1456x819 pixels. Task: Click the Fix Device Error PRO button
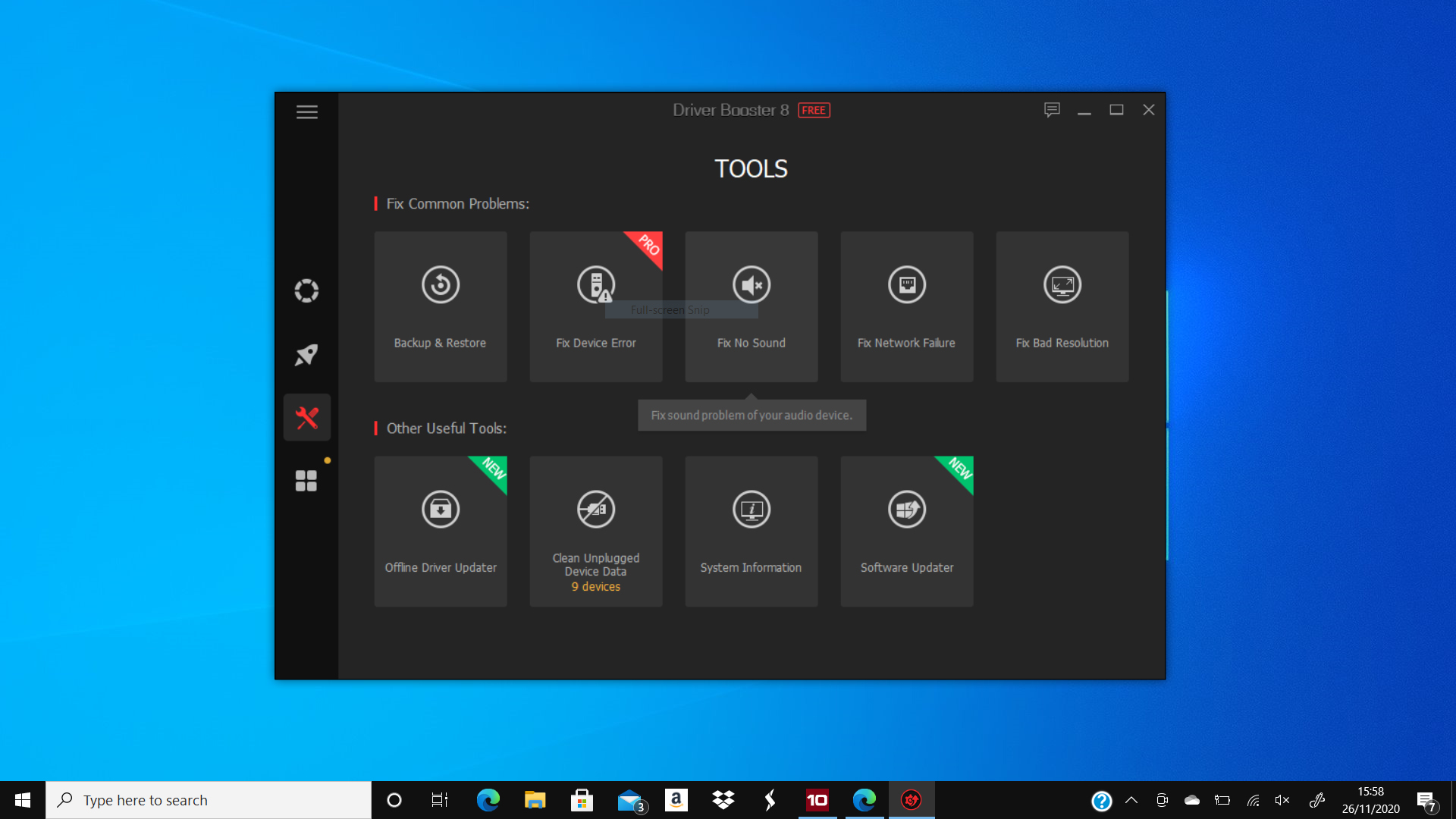tap(596, 306)
